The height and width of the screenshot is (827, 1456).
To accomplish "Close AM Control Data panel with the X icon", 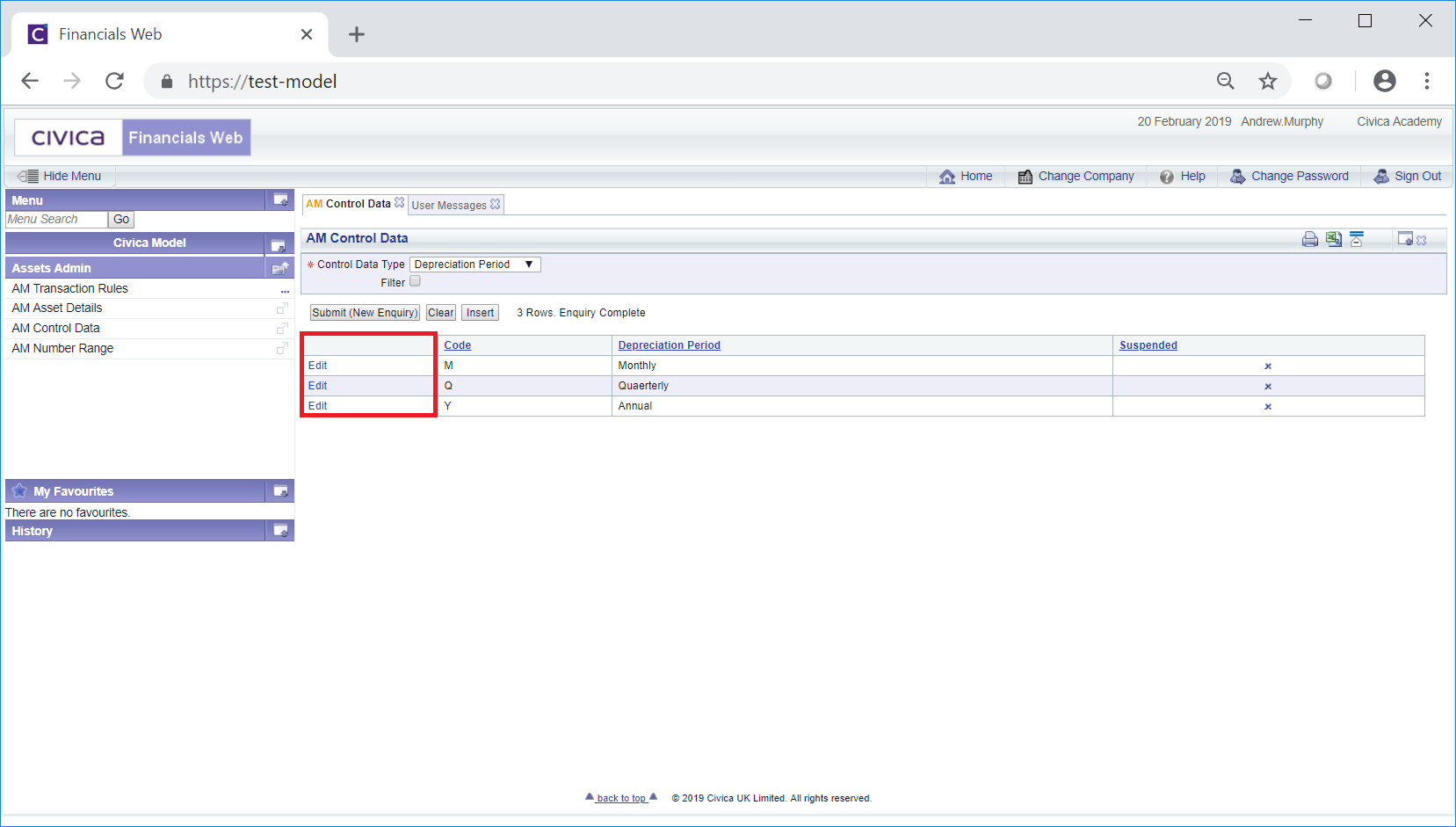I will (1422, 240).
